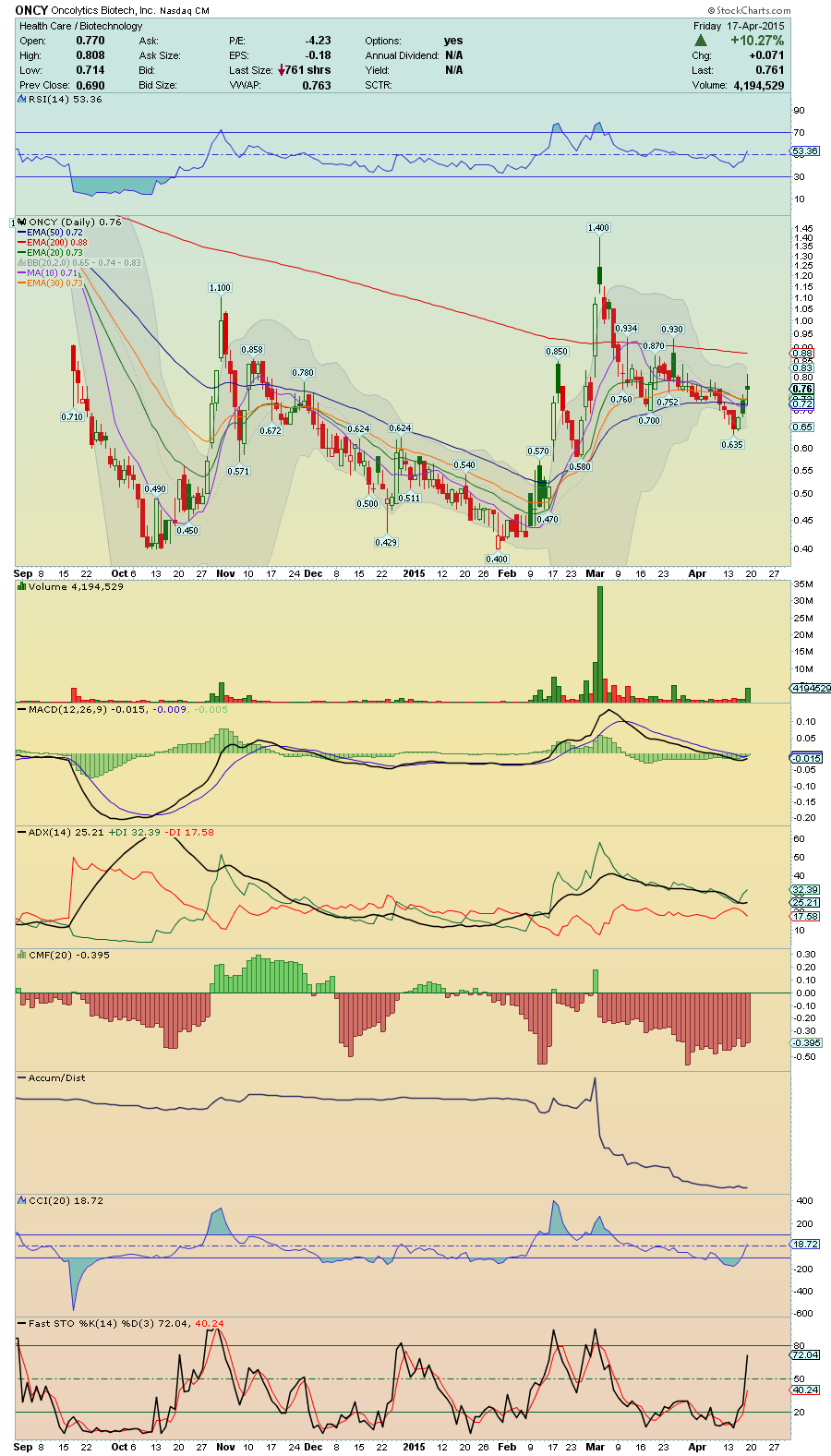Click the 40.24 tag on stochastic axis
Image resolution: width=831 pixels, height=1456 pixels.
805,1390
